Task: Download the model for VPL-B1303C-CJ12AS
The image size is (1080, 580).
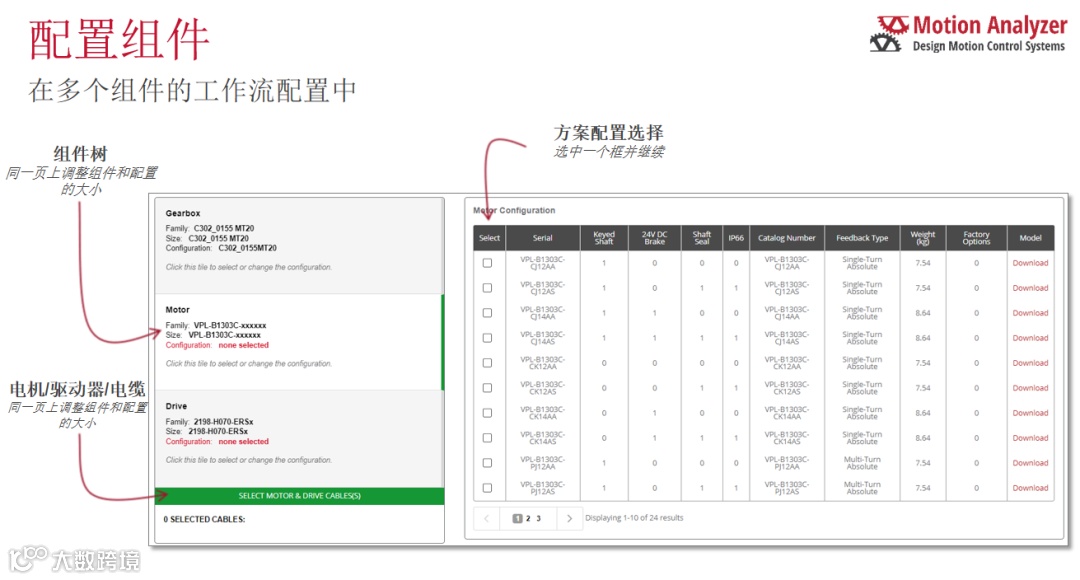Action: [x=1030, y=288]
